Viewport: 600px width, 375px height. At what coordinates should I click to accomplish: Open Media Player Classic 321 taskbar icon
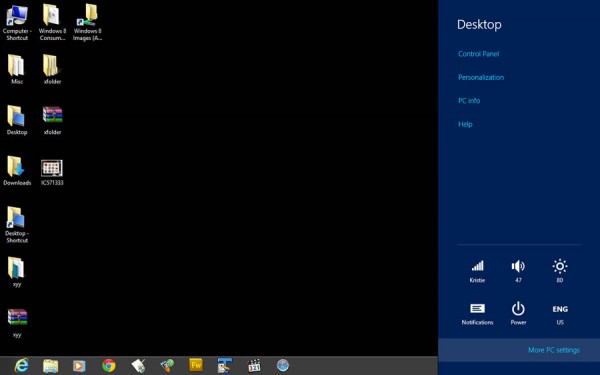[254, 366]
